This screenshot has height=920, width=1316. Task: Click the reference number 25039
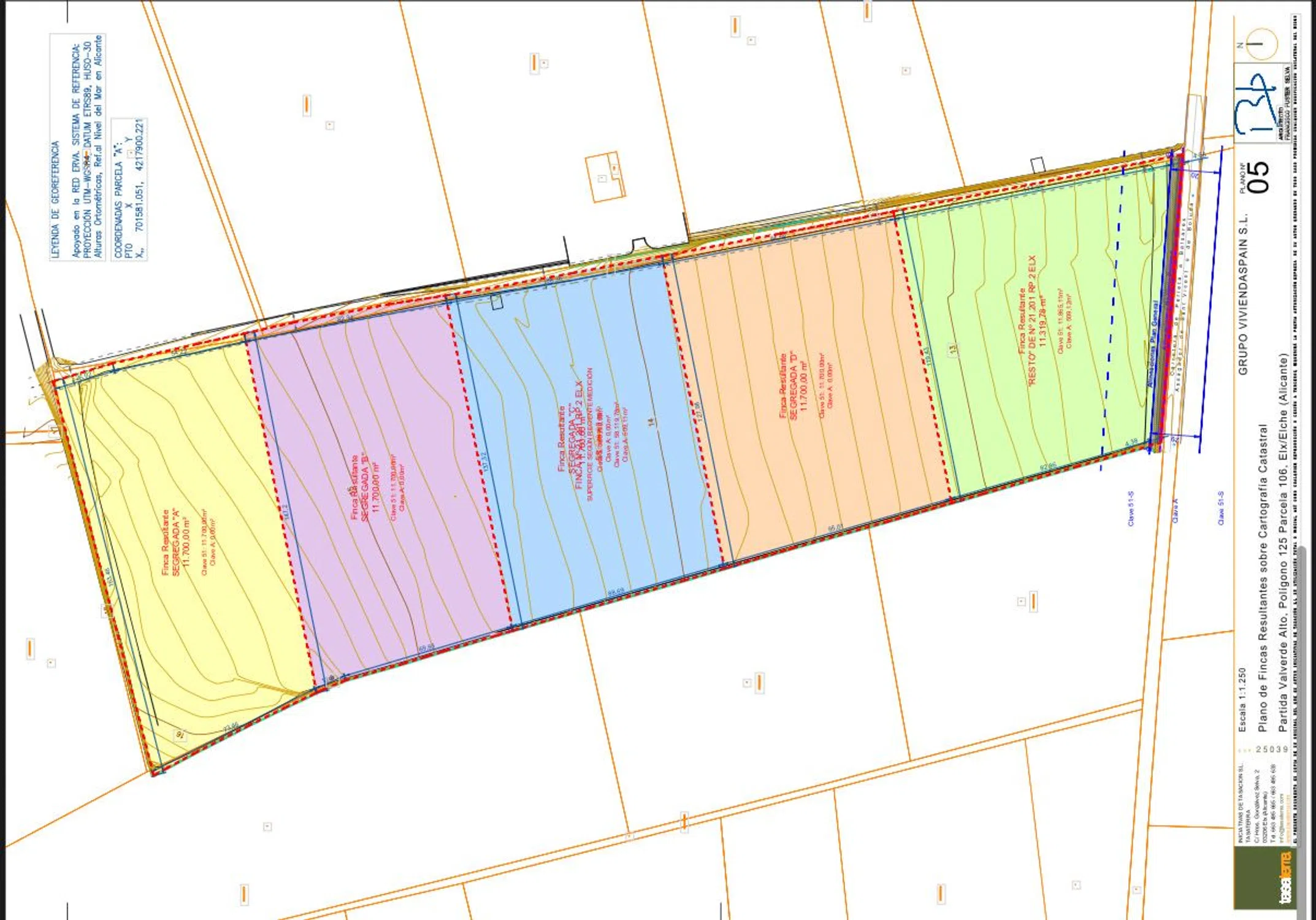tap(1272, 749)
